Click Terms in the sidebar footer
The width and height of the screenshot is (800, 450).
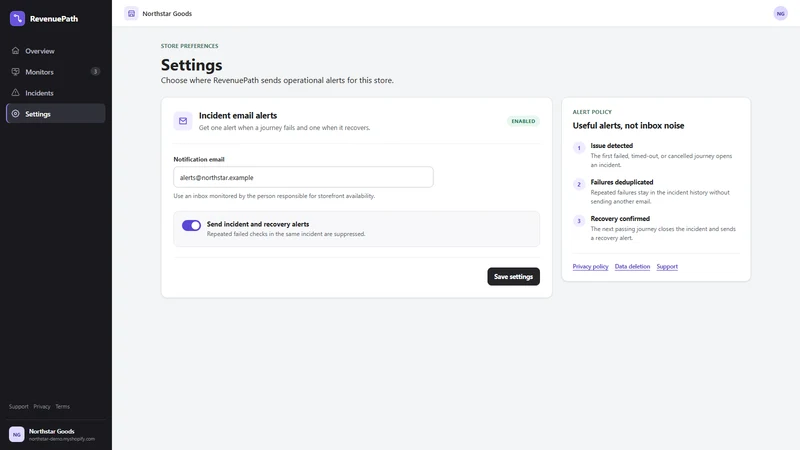62,407
